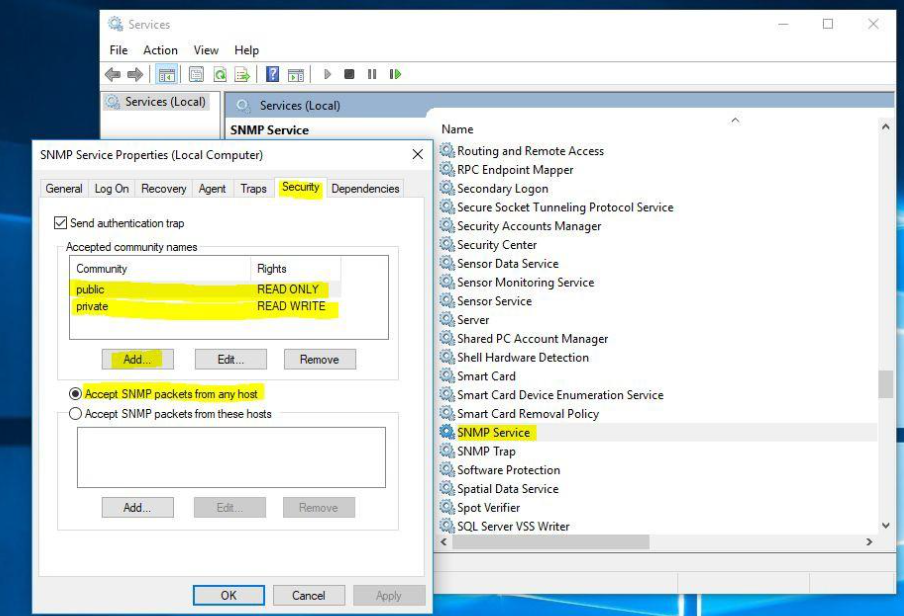Click Add under accepted community names
Viewport: 904px width, 616px height.
click(137, 359)
